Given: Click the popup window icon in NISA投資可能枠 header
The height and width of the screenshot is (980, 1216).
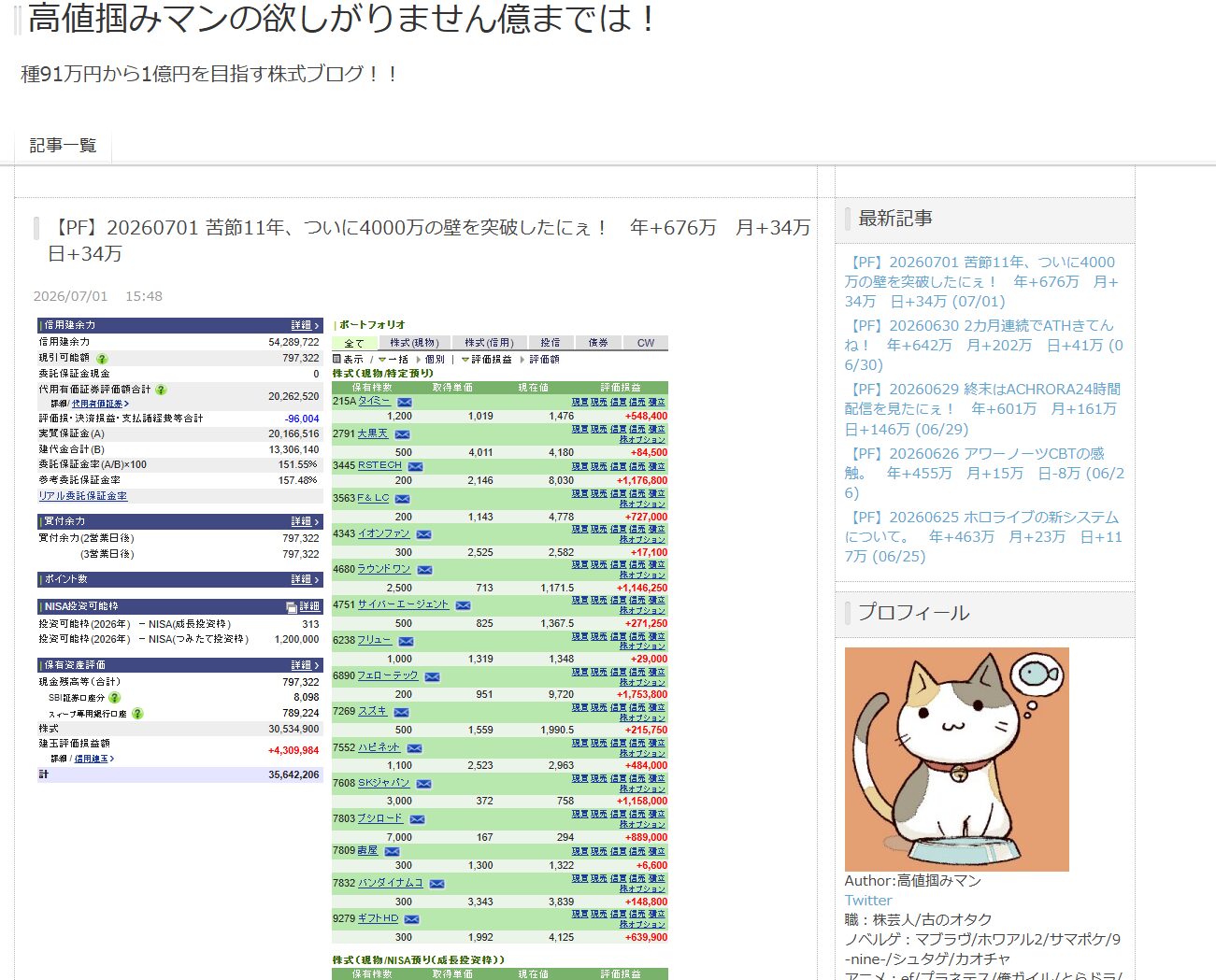Looking at the screenshot, I should (292, 607).
